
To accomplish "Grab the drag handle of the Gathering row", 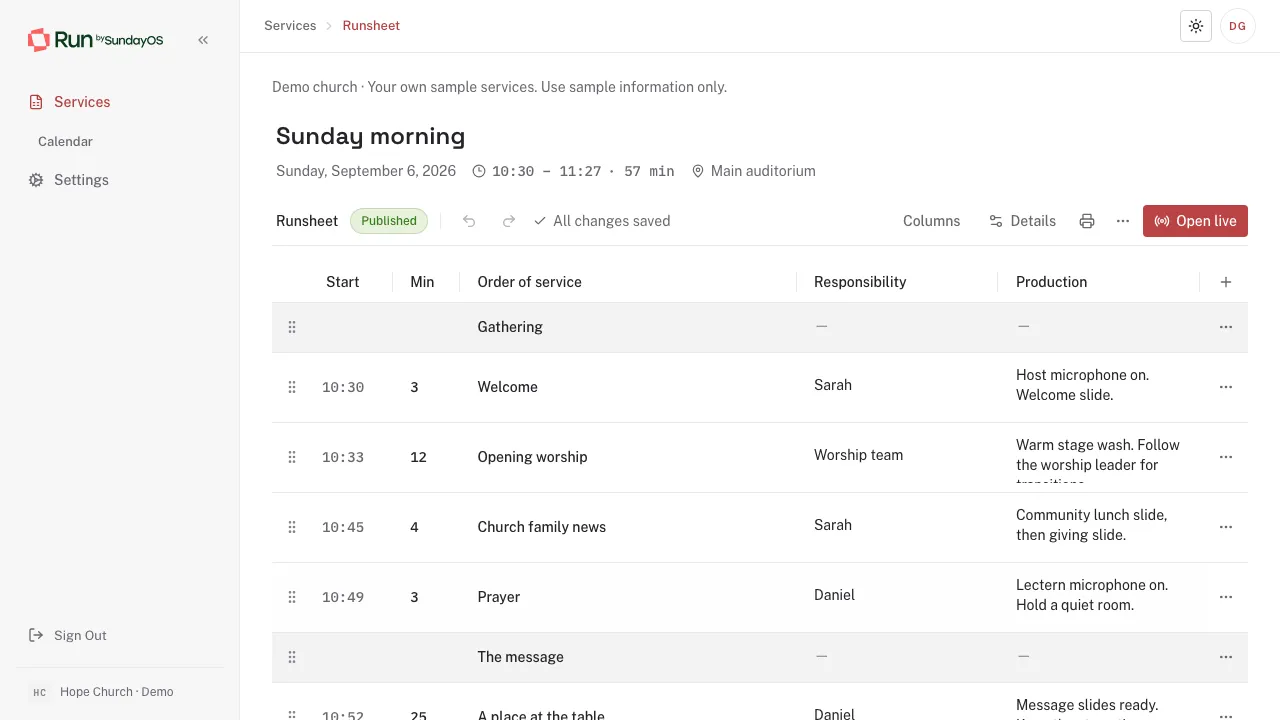I will tap(292, 327).
